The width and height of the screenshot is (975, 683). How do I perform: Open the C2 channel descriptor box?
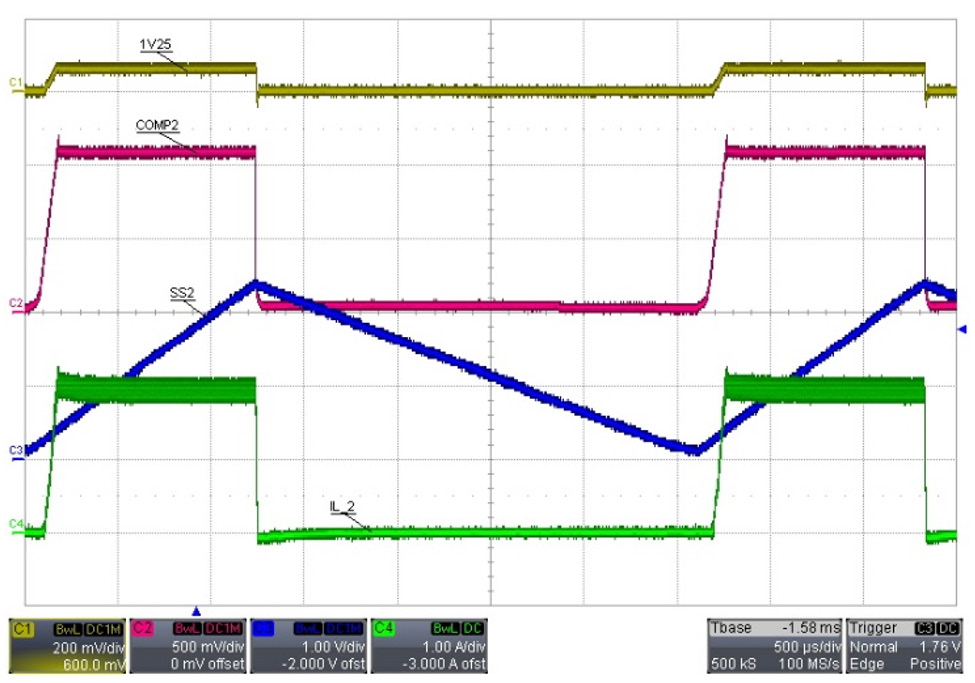[x=187, y=647]
